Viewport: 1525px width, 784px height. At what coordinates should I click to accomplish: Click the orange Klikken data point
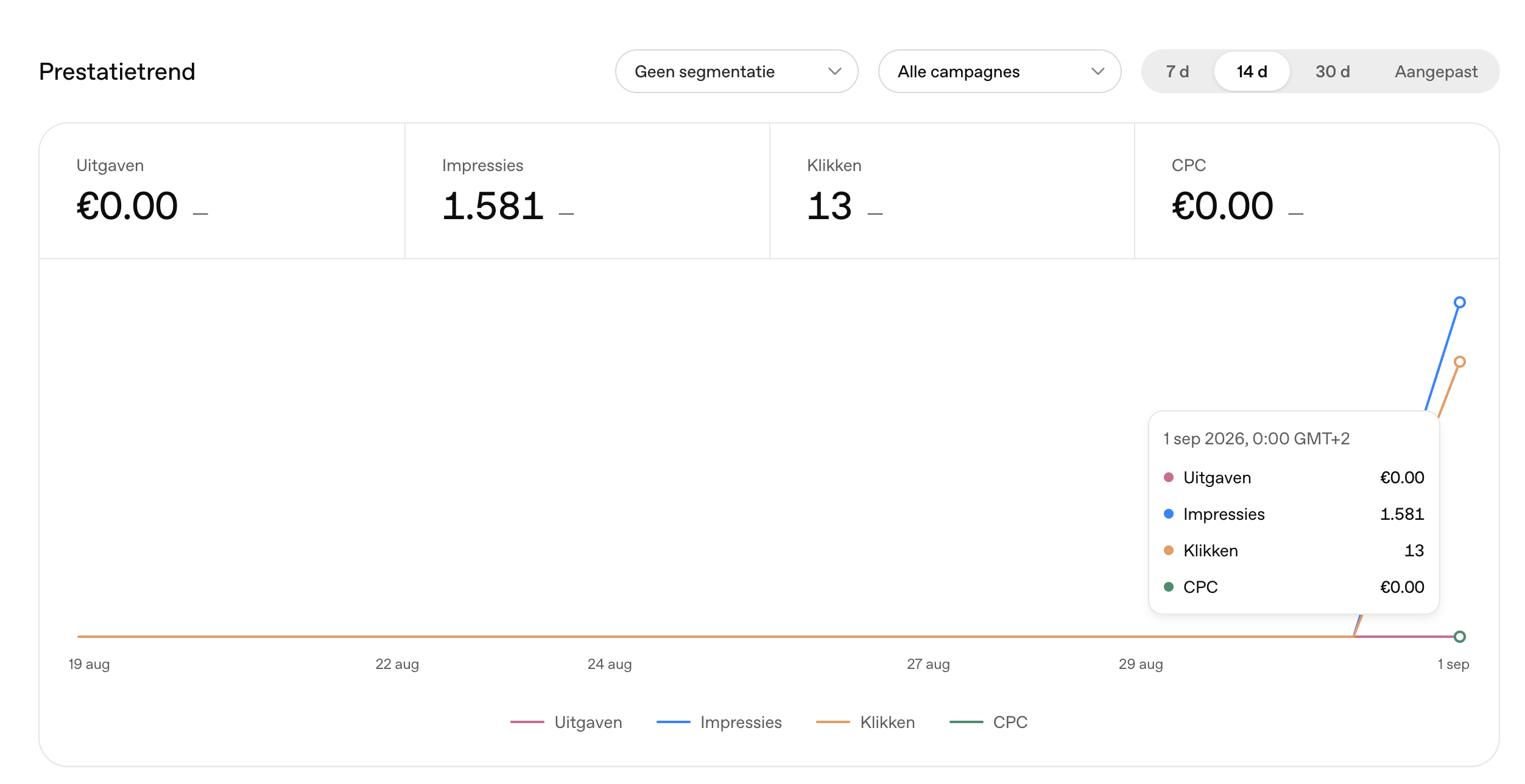[1459, 362]
